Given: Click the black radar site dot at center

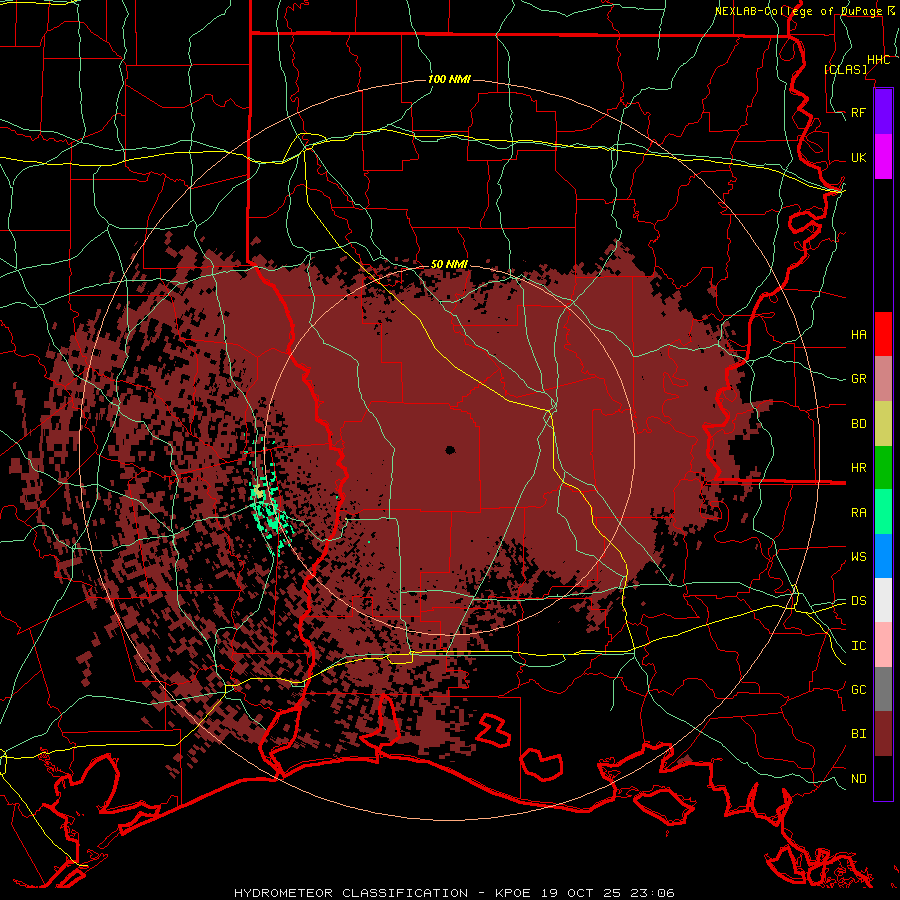Looking at the screenshot, I should point(450,450).
